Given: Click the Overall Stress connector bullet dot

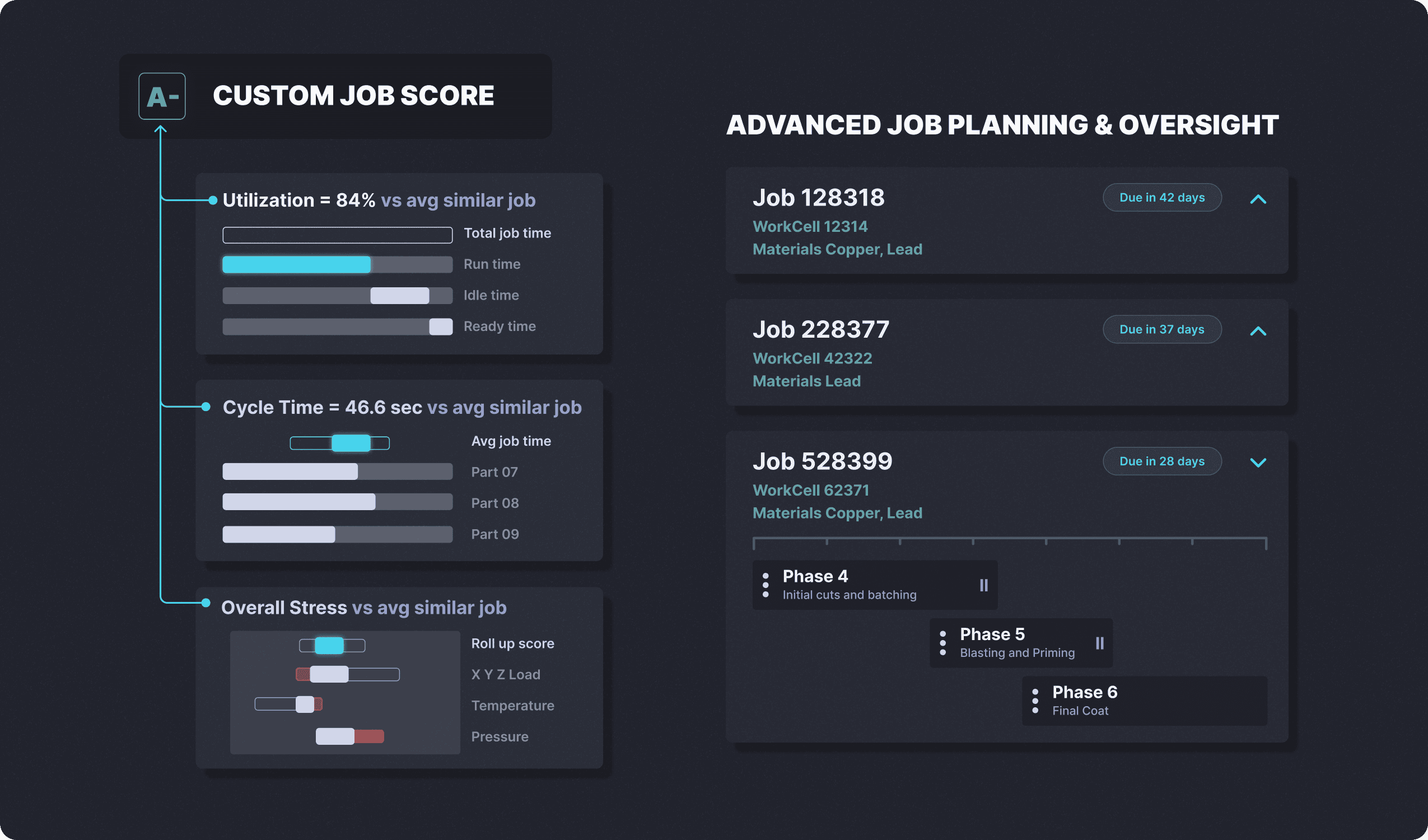Looking at the screenshot, I should [x=206, y=603].
